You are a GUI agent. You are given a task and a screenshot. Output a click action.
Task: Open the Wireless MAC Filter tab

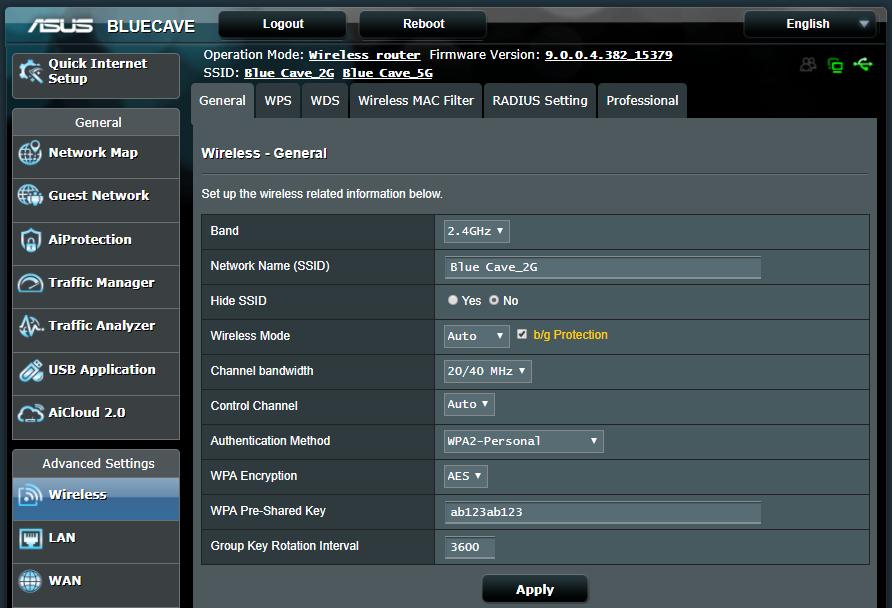[x=416, y=101]
